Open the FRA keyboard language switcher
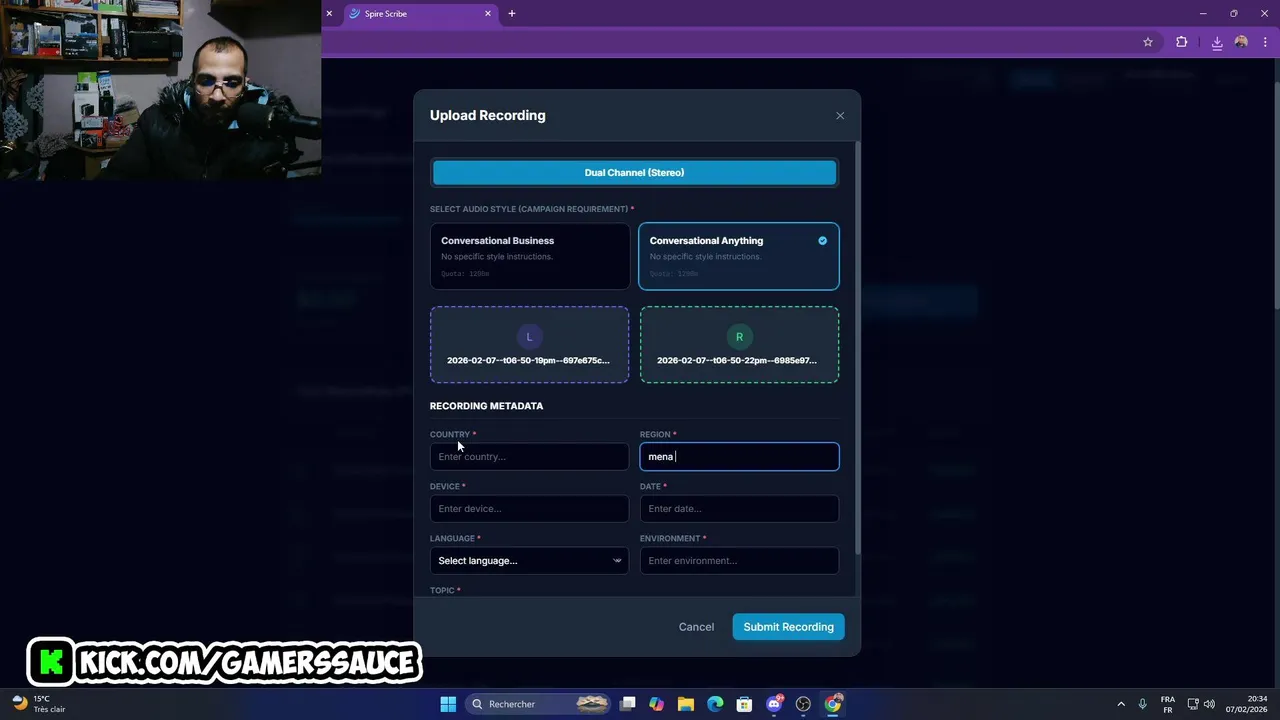The height and width of the screenshot is (720, 1280). (1168, 704)
